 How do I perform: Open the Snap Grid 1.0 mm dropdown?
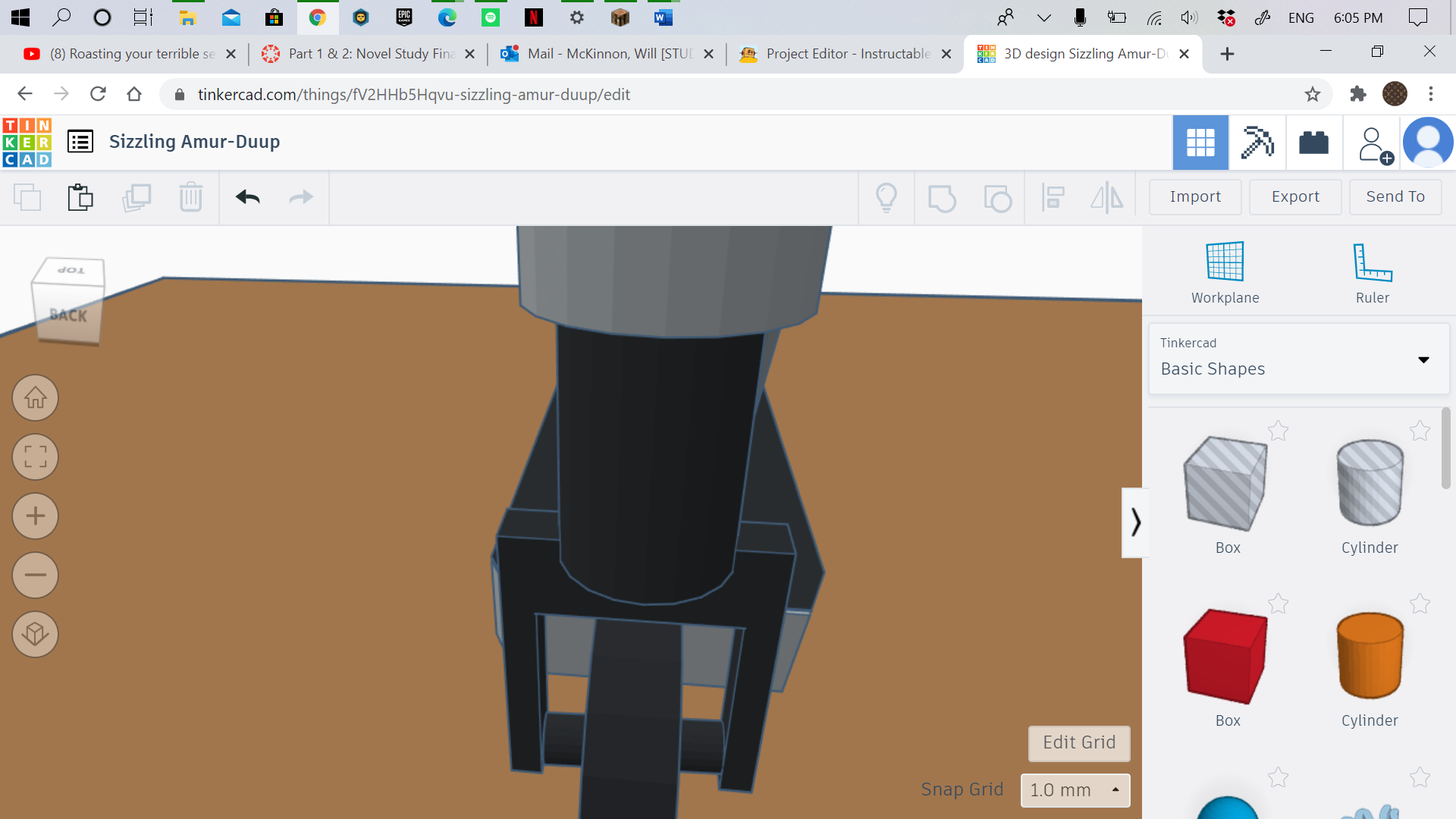[1075, 790]
